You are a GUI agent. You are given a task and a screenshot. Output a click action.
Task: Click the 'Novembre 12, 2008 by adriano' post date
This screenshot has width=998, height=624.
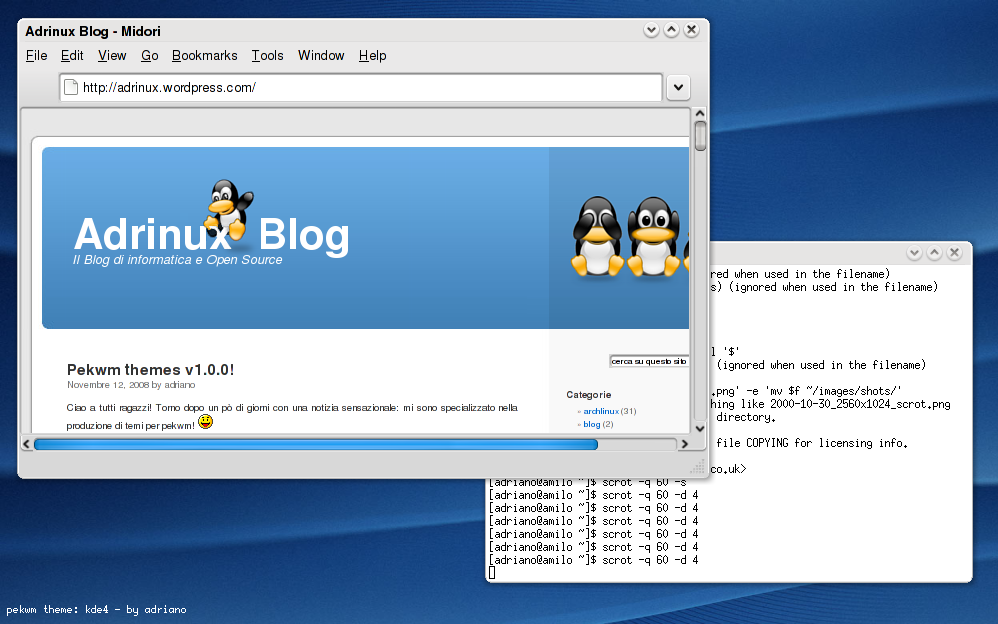131,385
